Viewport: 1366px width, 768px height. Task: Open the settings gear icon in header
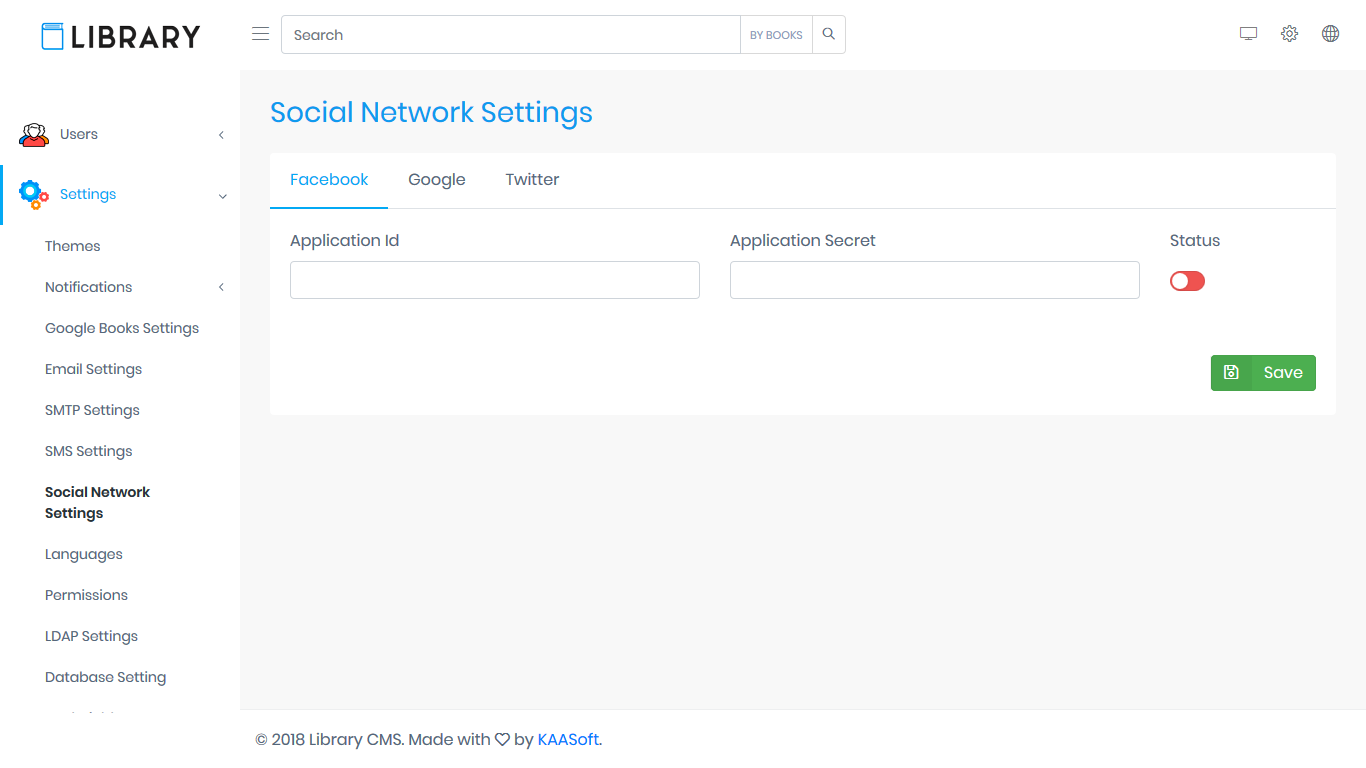click(1289, 34)
